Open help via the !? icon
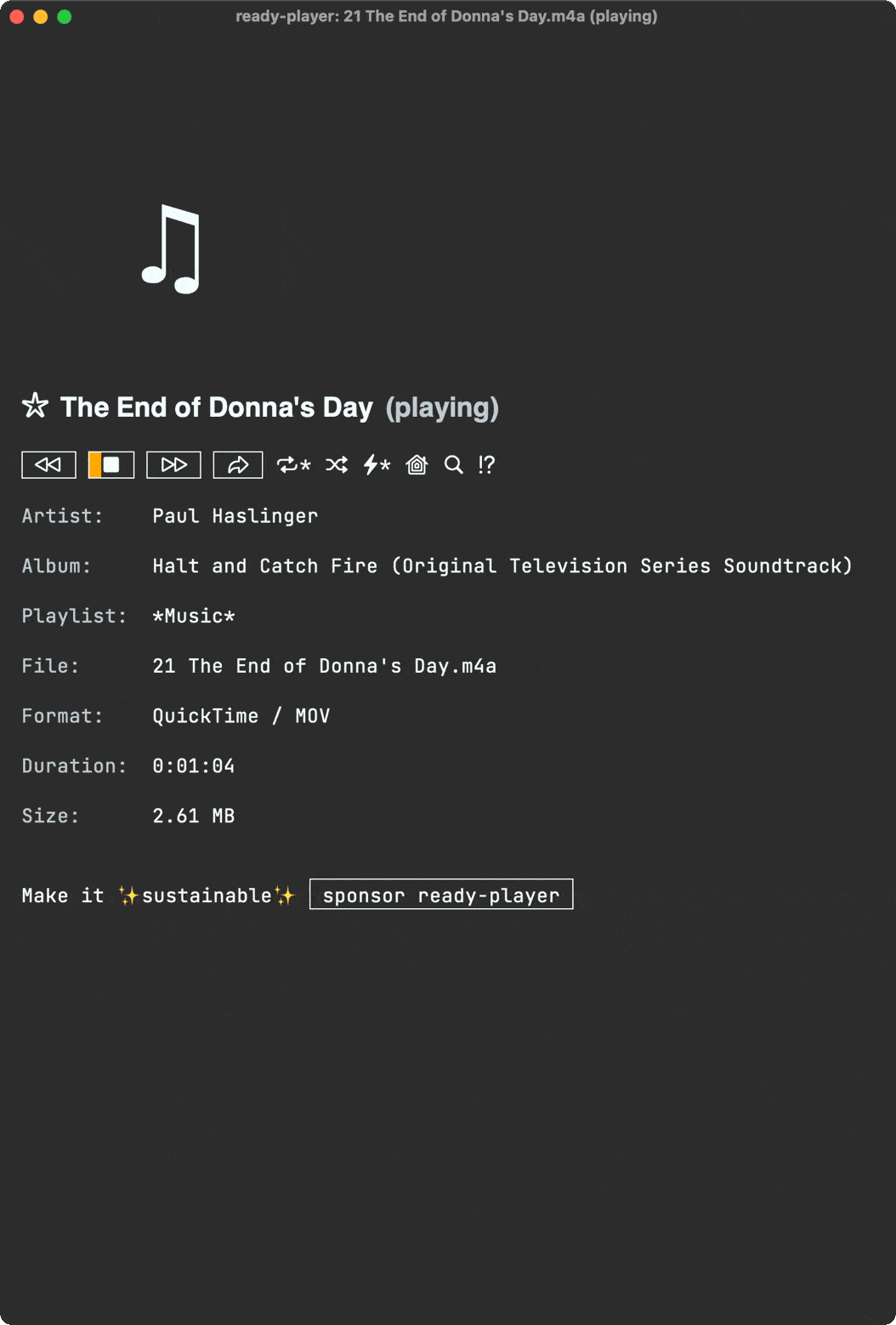 486,464
